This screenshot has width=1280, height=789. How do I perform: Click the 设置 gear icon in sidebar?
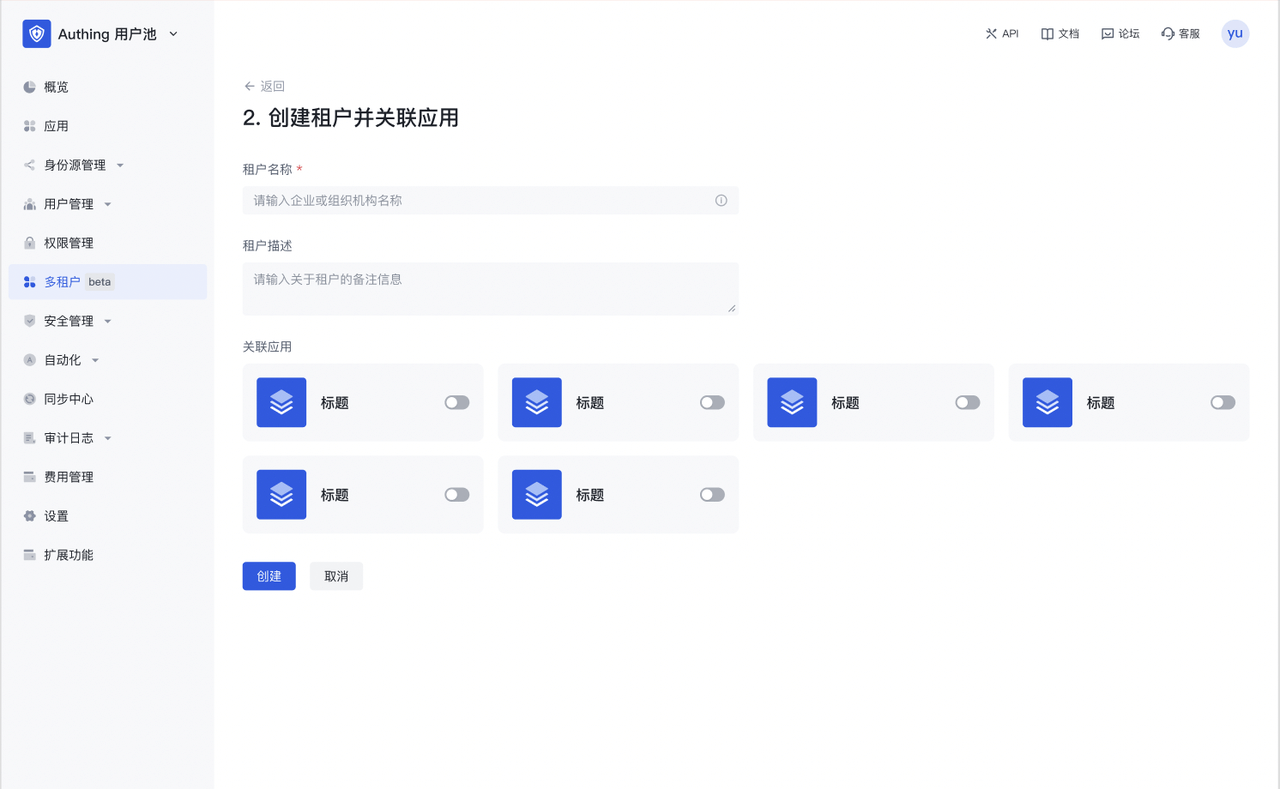tap(30, 516)
